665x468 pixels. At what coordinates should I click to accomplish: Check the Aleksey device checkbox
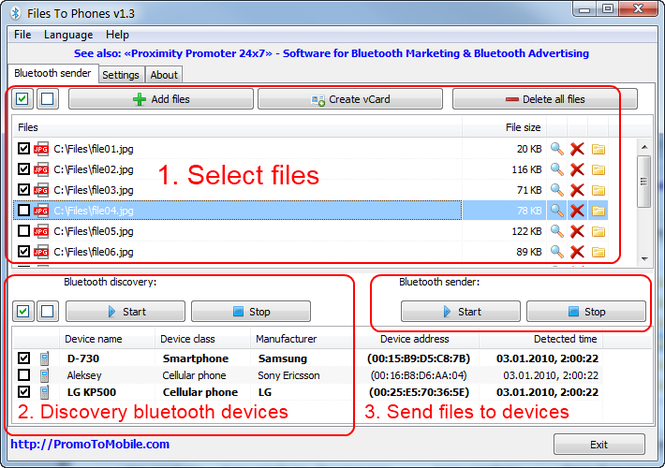pos(24,375)
